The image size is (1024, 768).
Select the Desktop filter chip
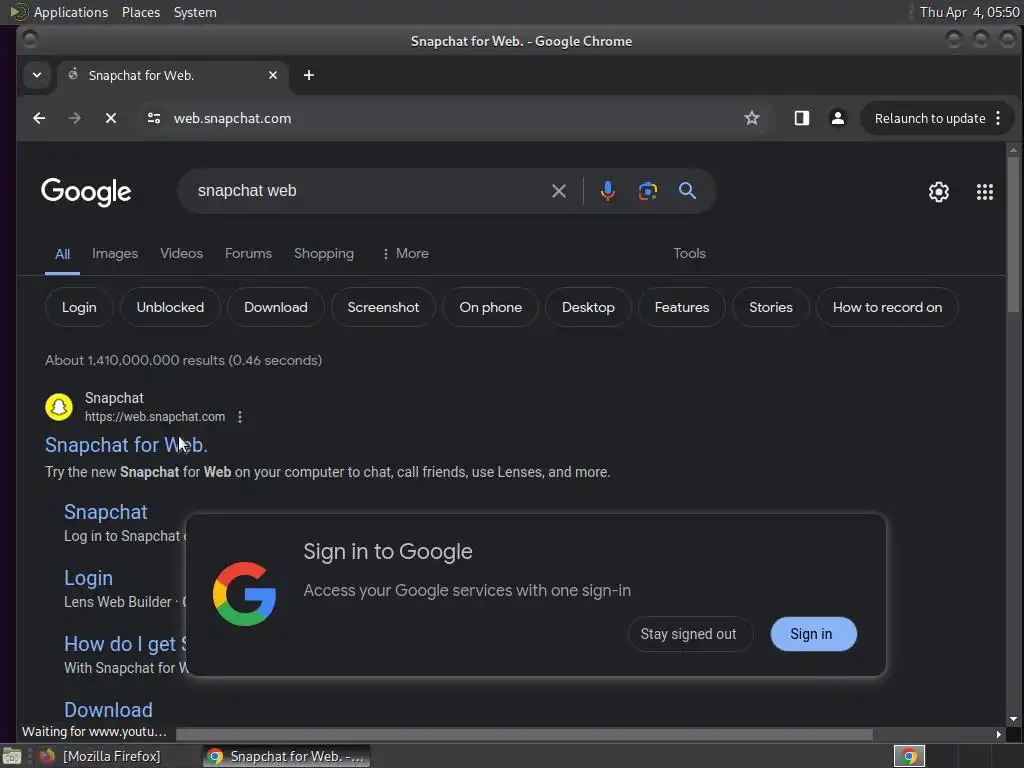click(588, 307)
